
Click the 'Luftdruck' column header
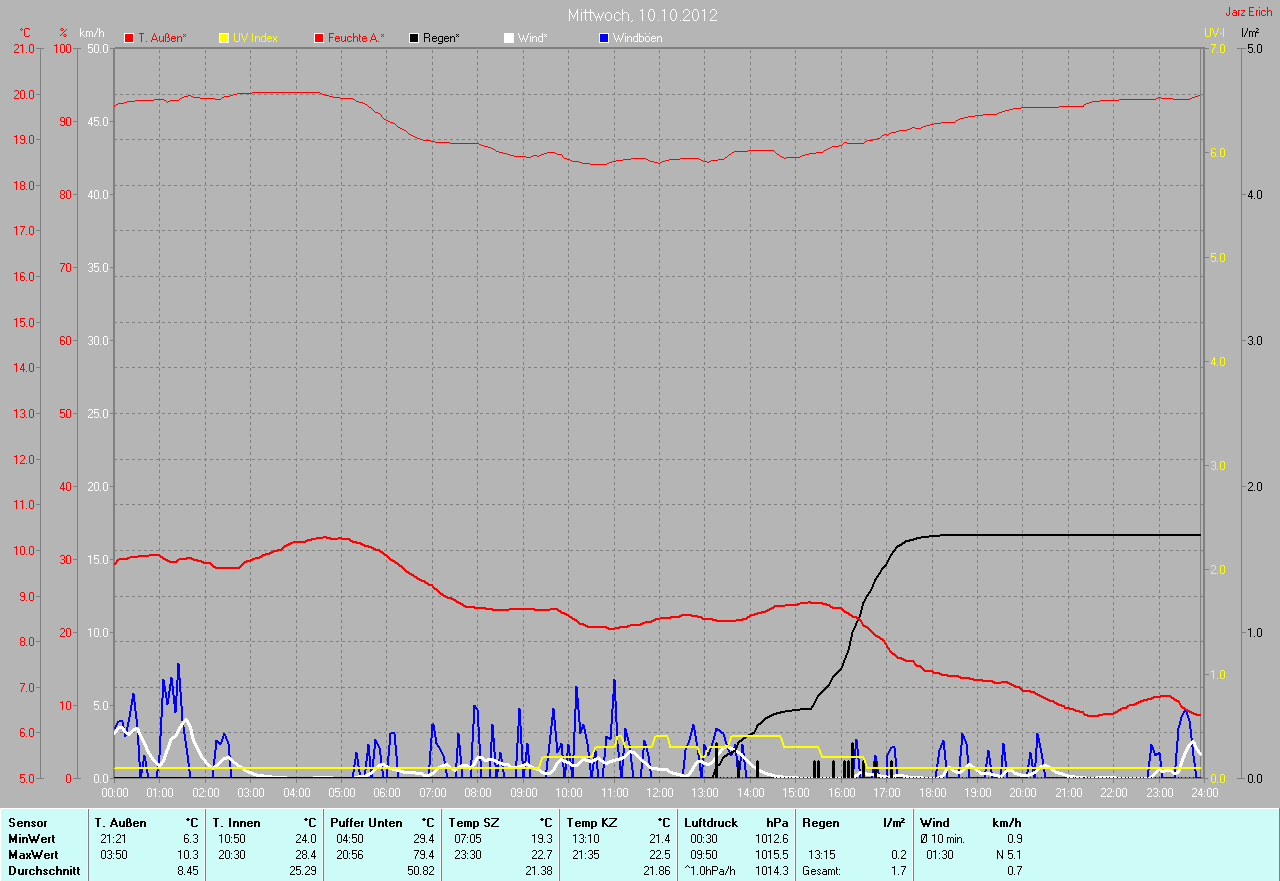click(710, 823)
